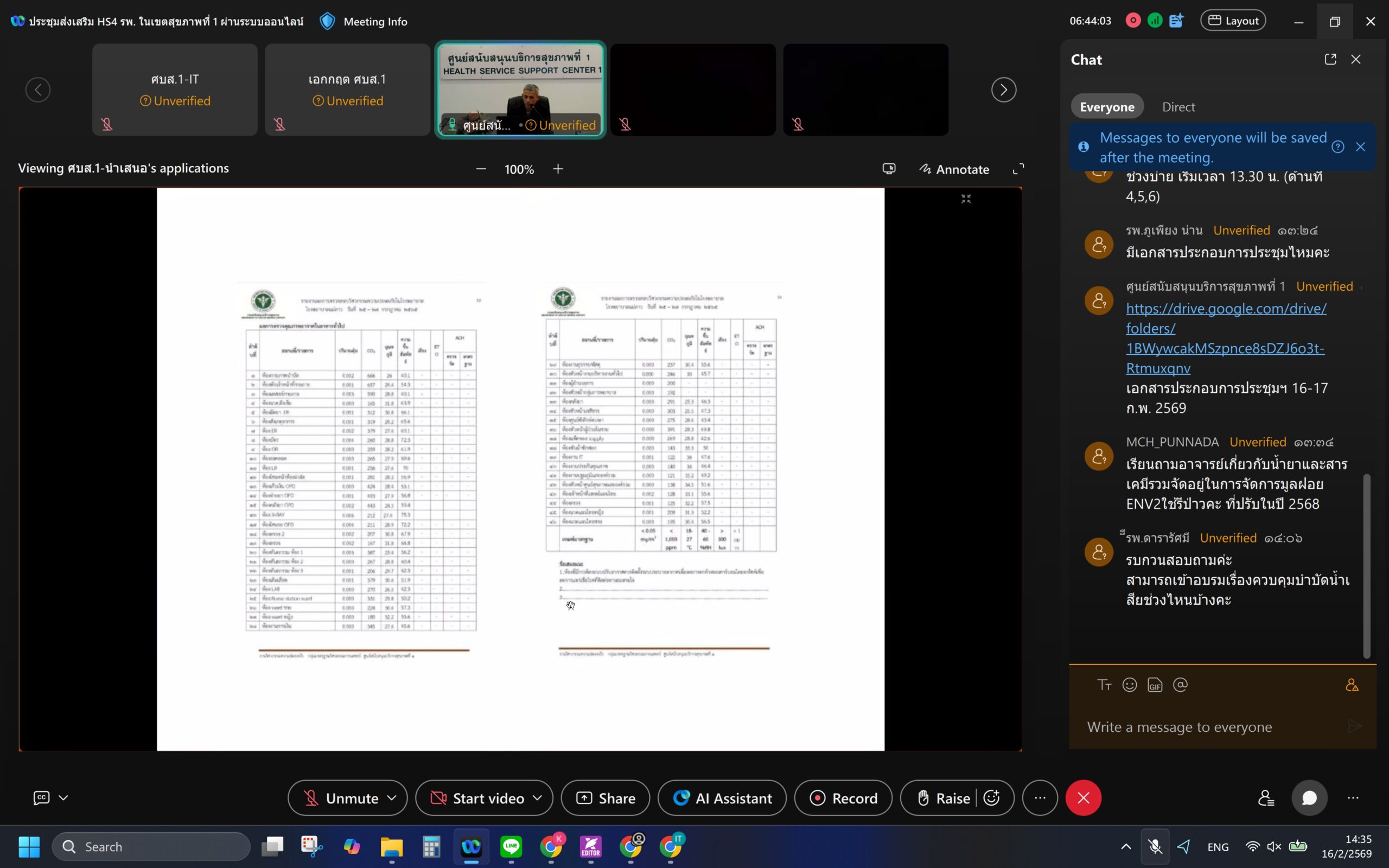The height and width of the screenshot is (868, 1389).
Task: Switch ENG input language
Action: (x=1218, y=847)
